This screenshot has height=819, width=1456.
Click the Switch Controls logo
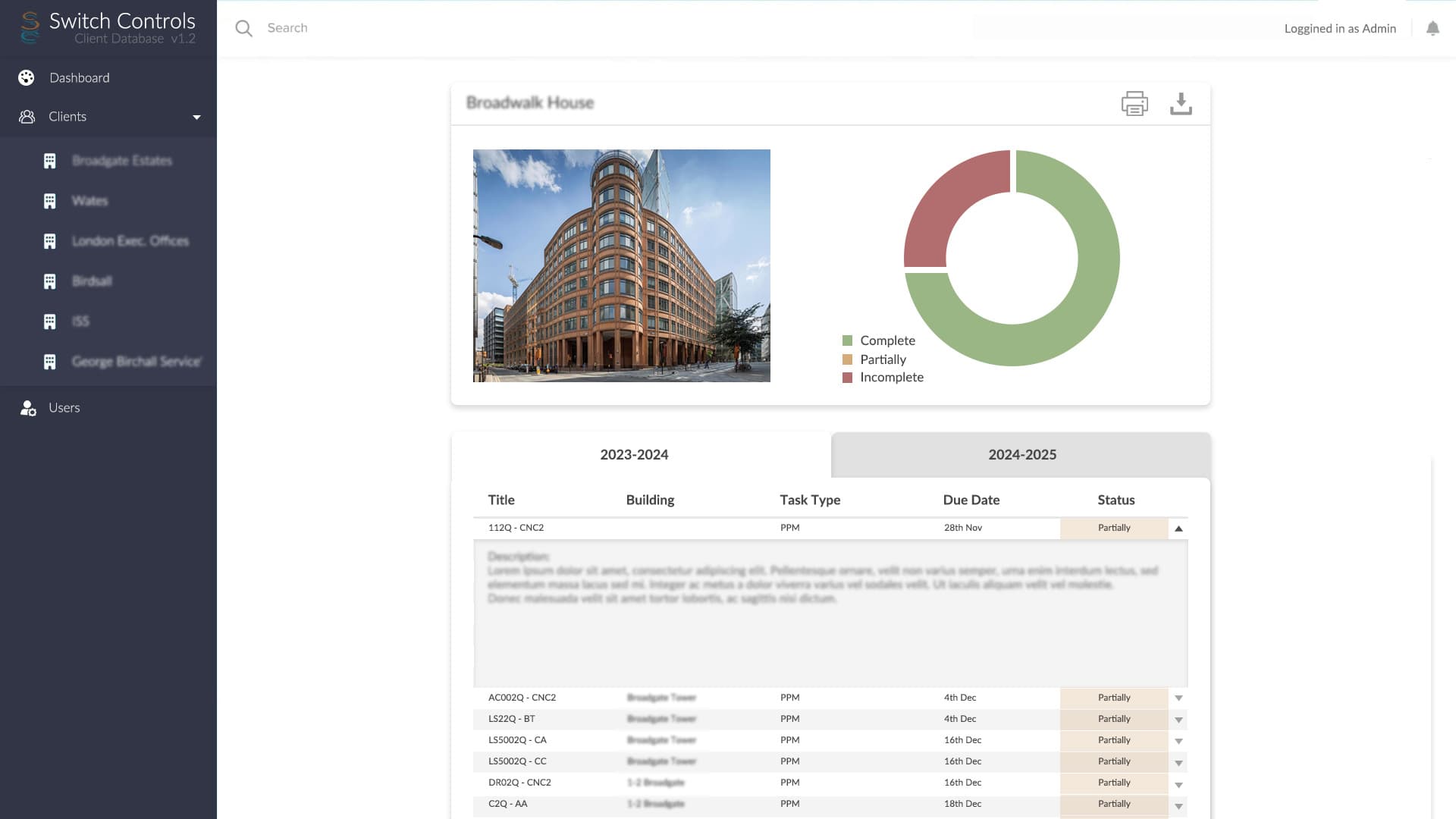point(30,27)
